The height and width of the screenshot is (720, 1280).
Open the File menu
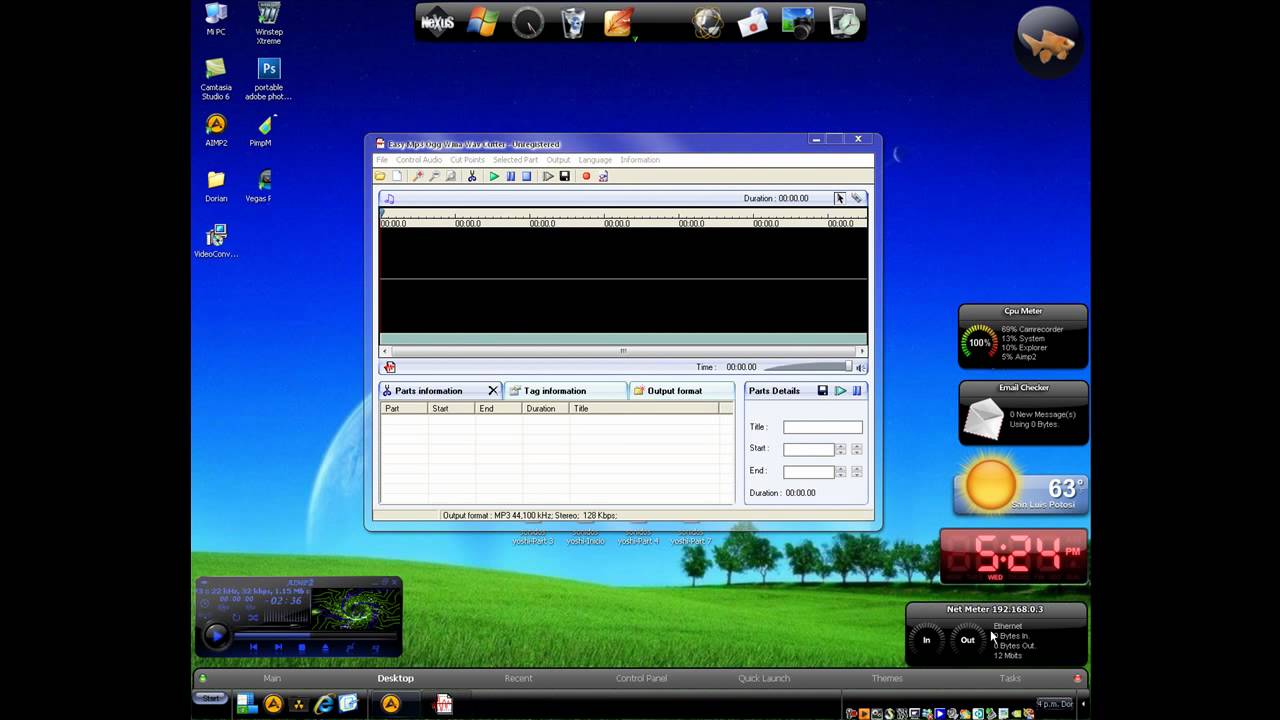pyautogui.click(x=381, y=160)
